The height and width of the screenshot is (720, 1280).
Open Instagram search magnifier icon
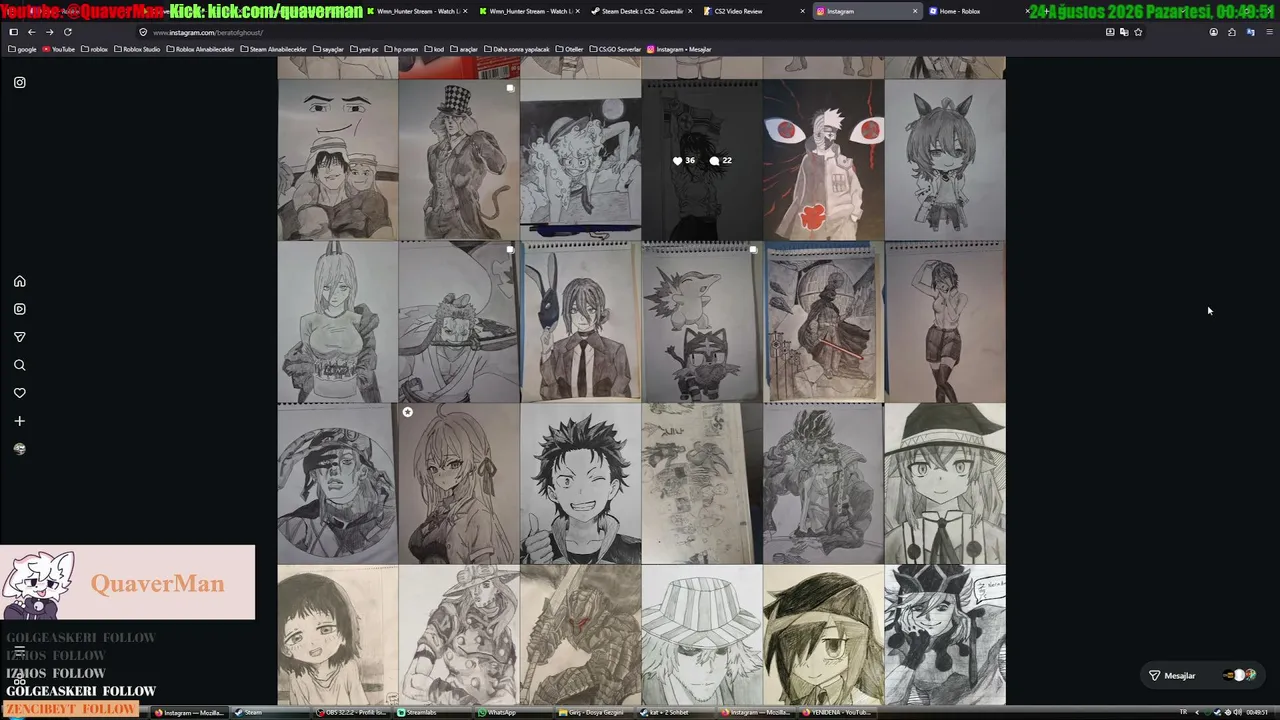[x=19, y=365]
